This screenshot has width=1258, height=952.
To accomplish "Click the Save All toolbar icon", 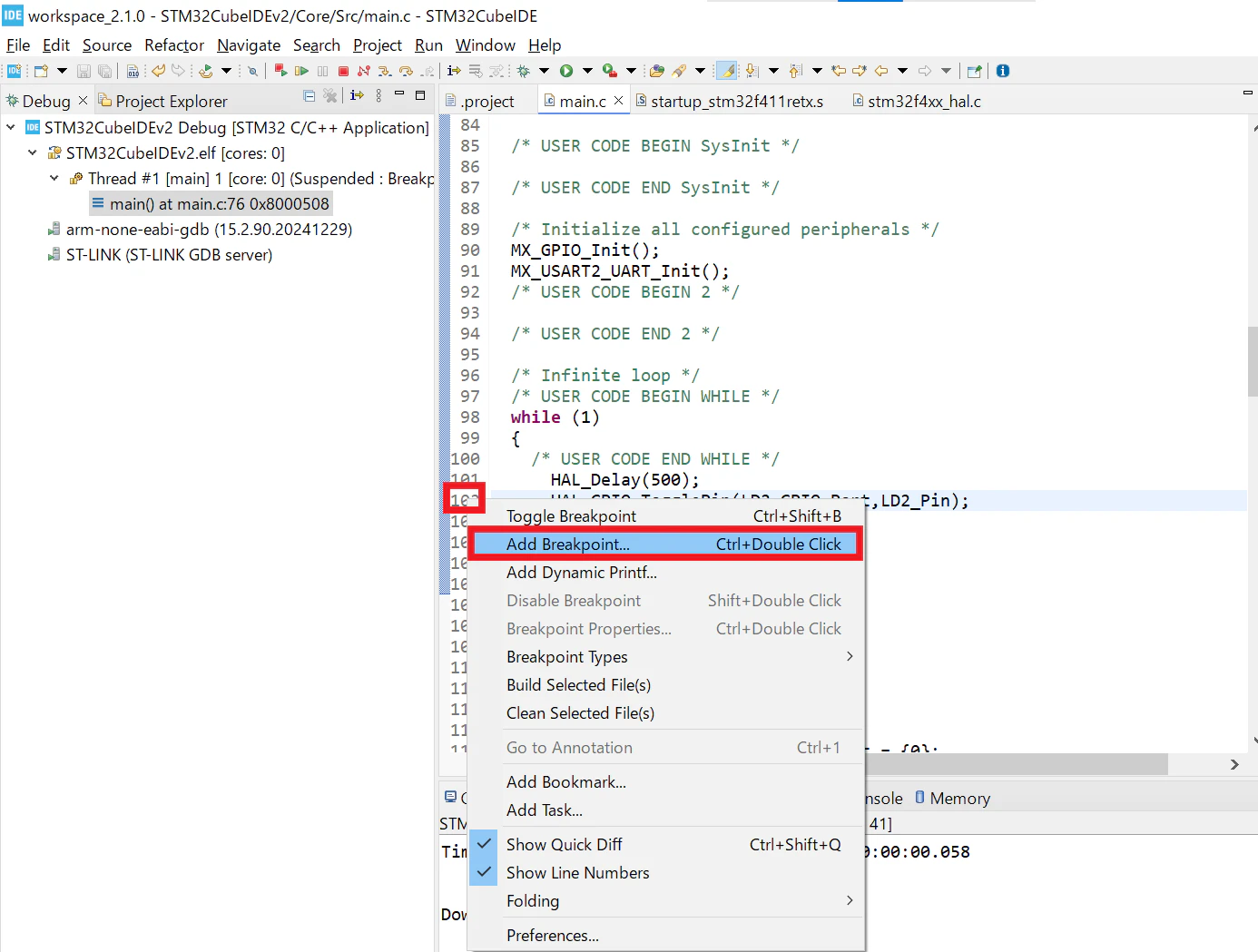I will pos(105,71).
